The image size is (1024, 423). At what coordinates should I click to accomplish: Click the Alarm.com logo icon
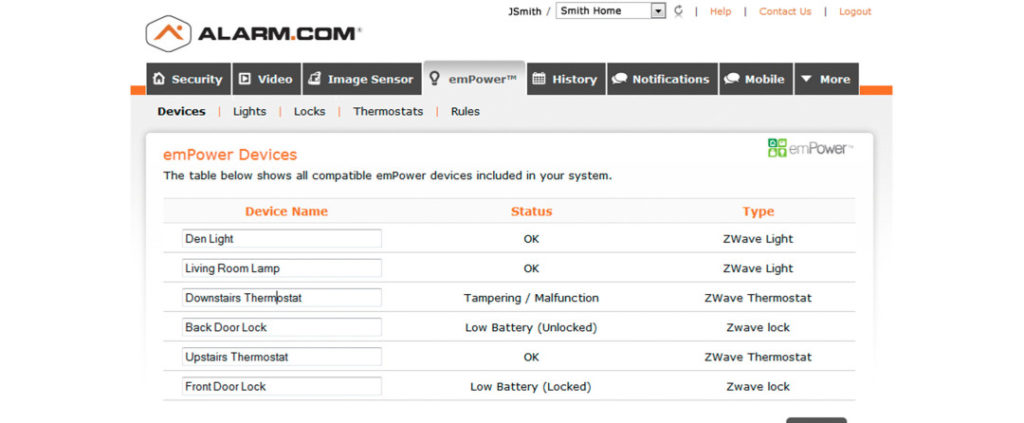[x=168, y=33]
